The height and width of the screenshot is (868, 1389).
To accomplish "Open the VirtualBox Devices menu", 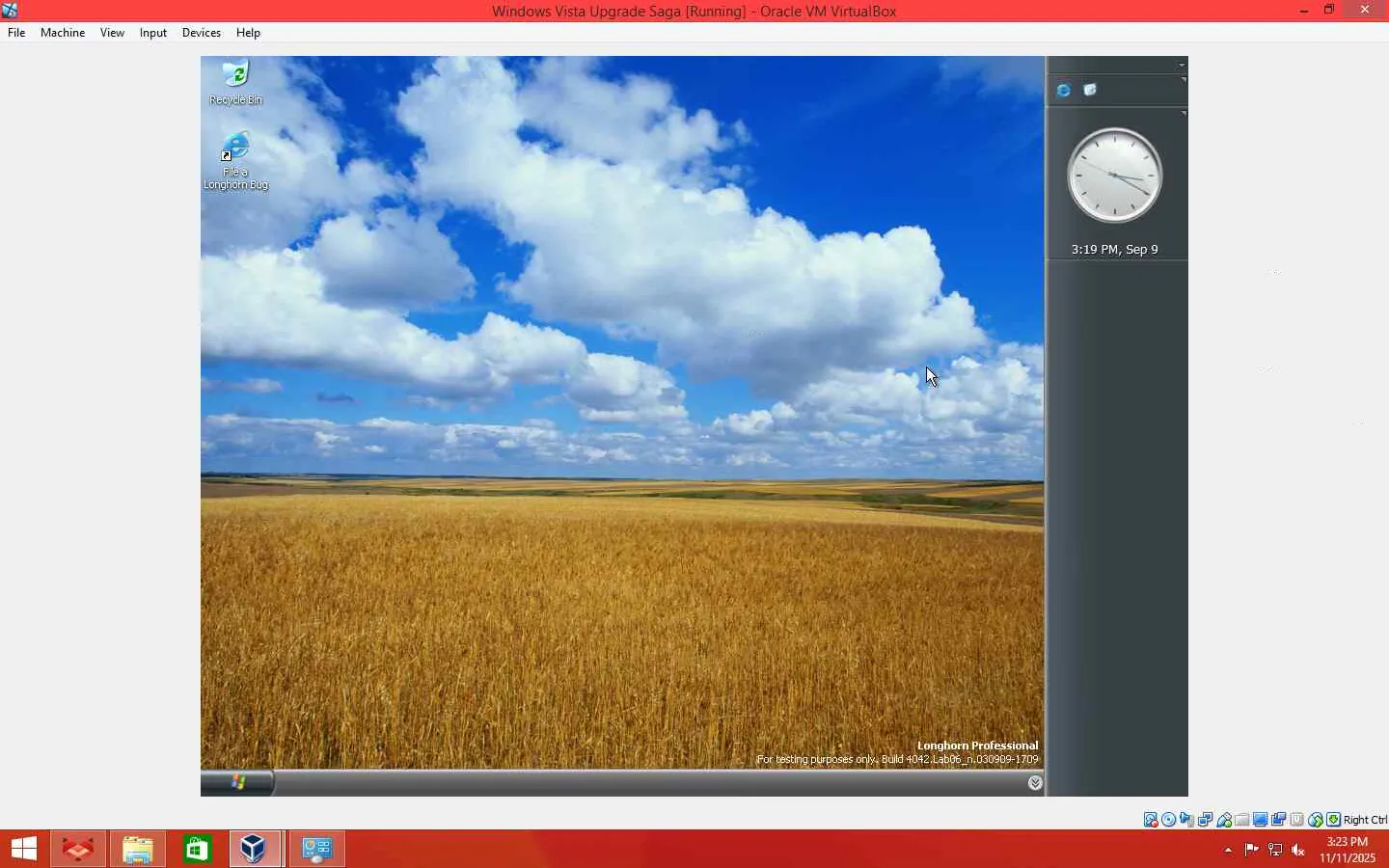I will pos(202,33).
